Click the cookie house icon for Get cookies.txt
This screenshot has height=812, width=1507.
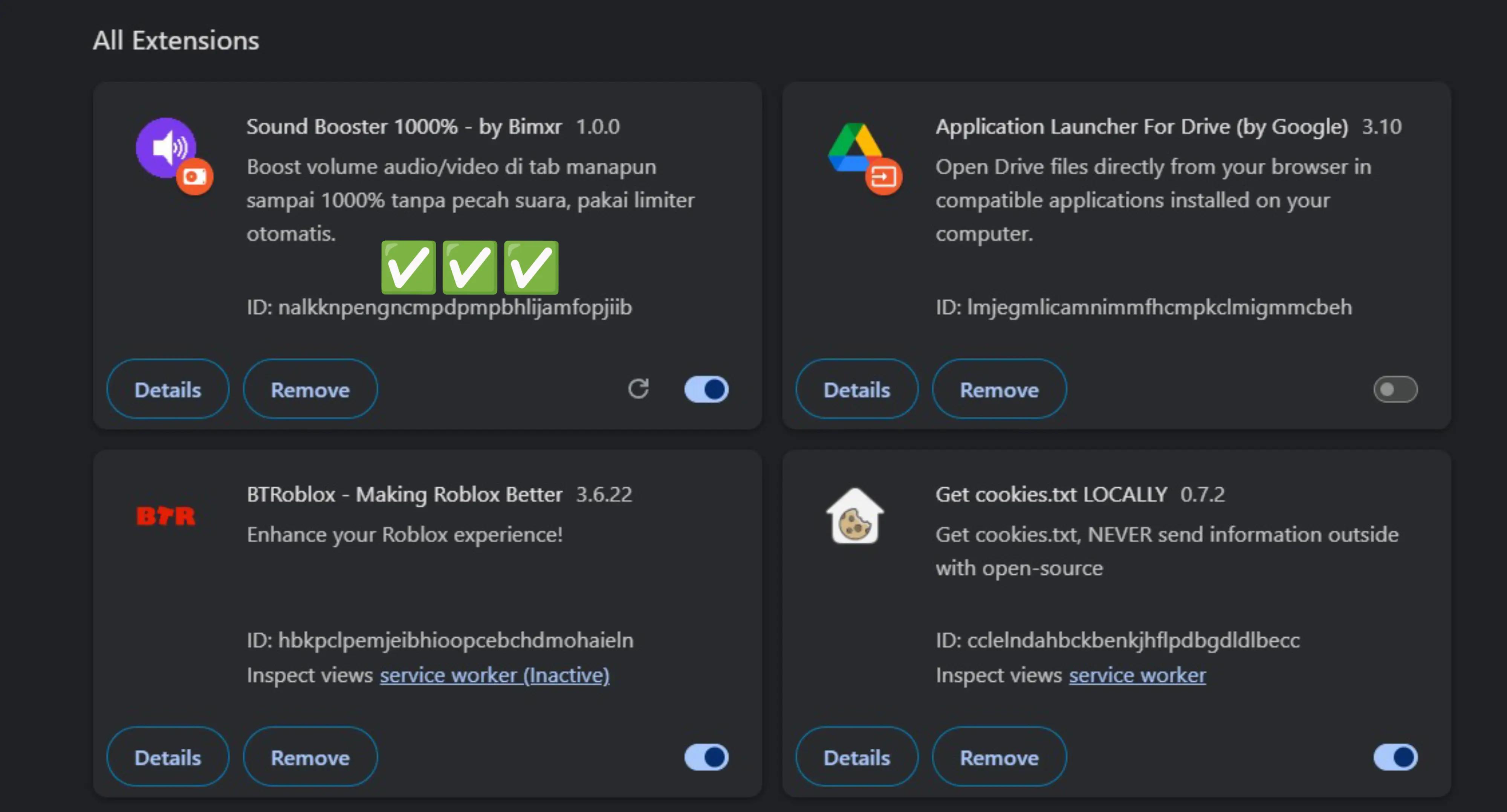tap(855, 516)
